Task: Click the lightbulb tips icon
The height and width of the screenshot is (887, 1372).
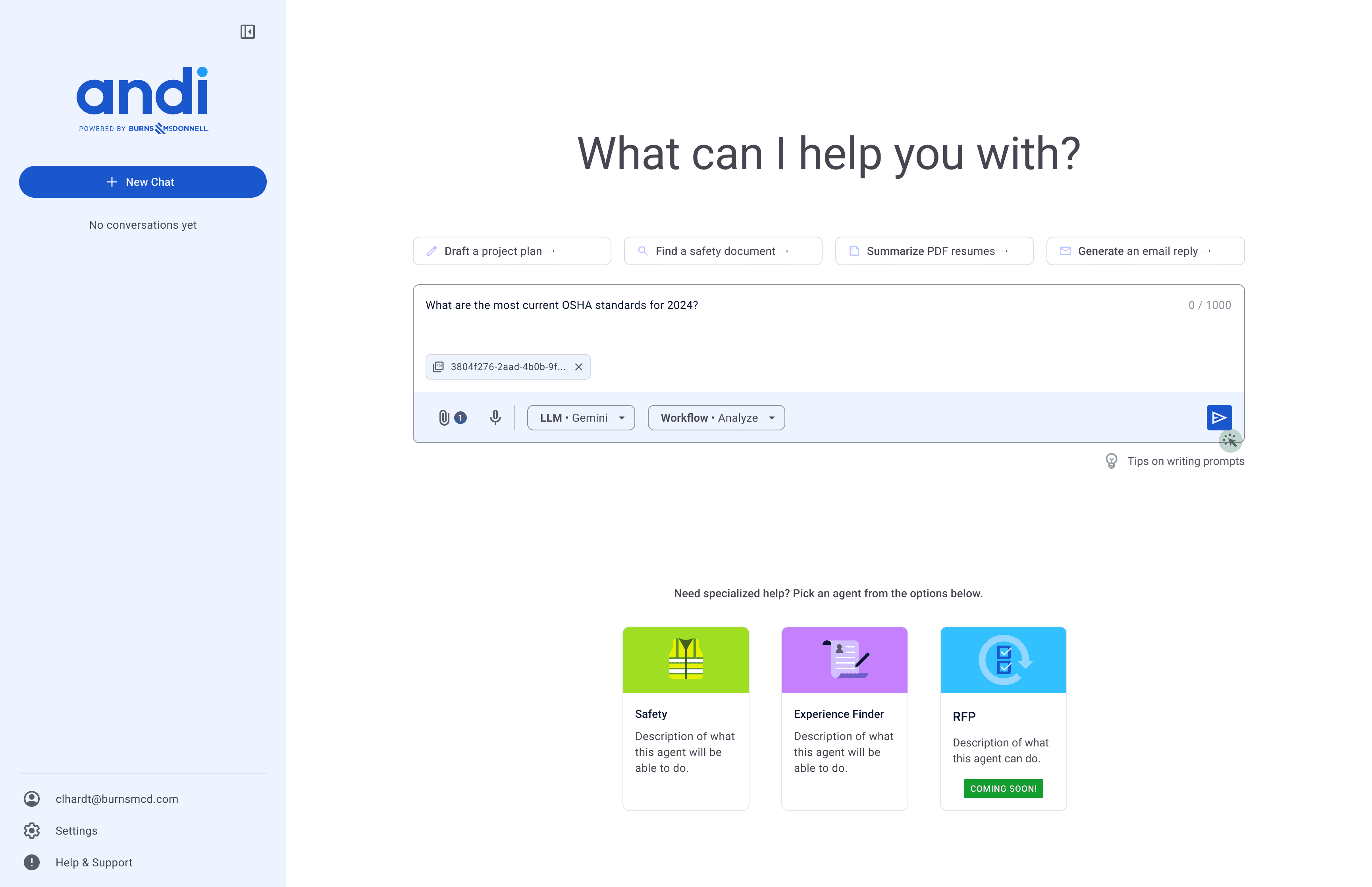Action: click(1111, 461)
